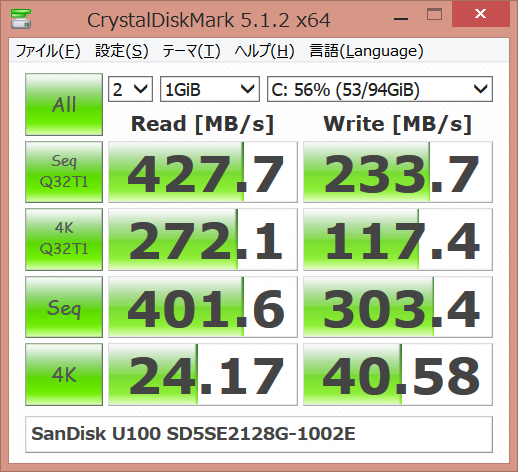518x472 pixels.
Task: Run the plain 4K benchmark test
Action: [x=64, y=374]
